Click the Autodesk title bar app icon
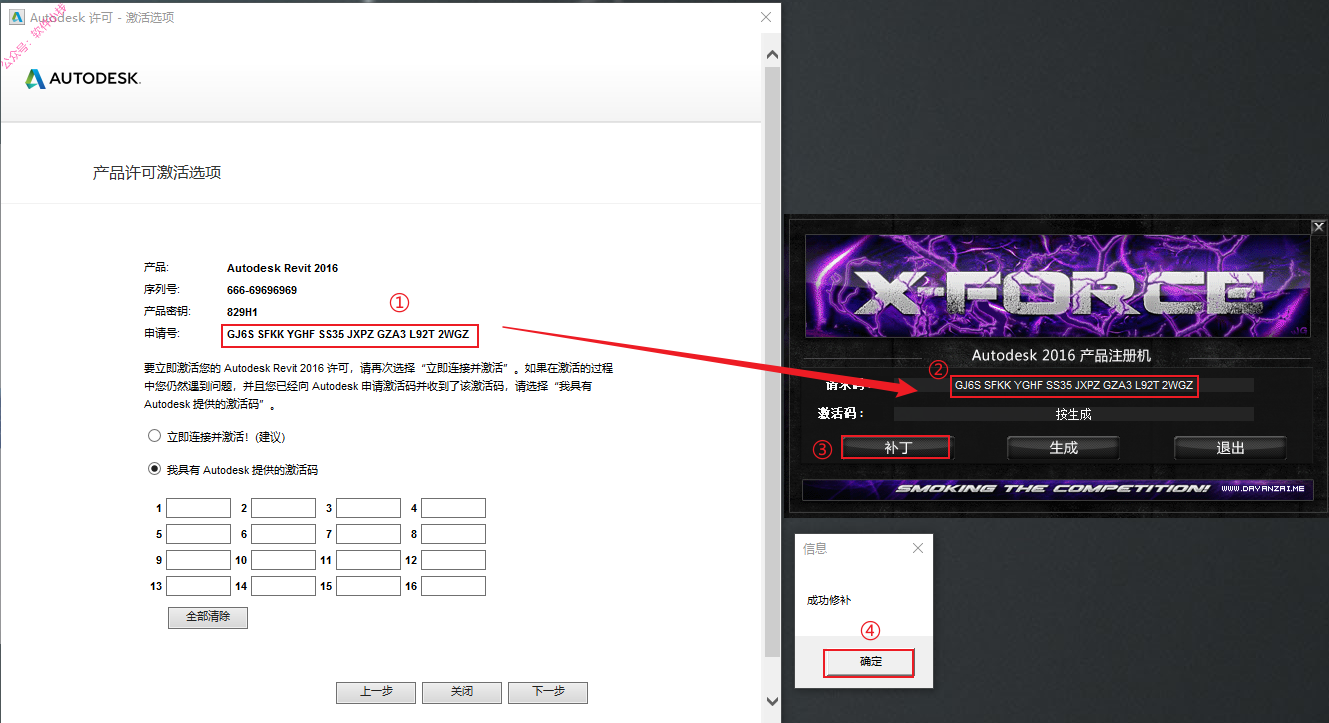Screen dimensions: 1329x723 point(17,17)
